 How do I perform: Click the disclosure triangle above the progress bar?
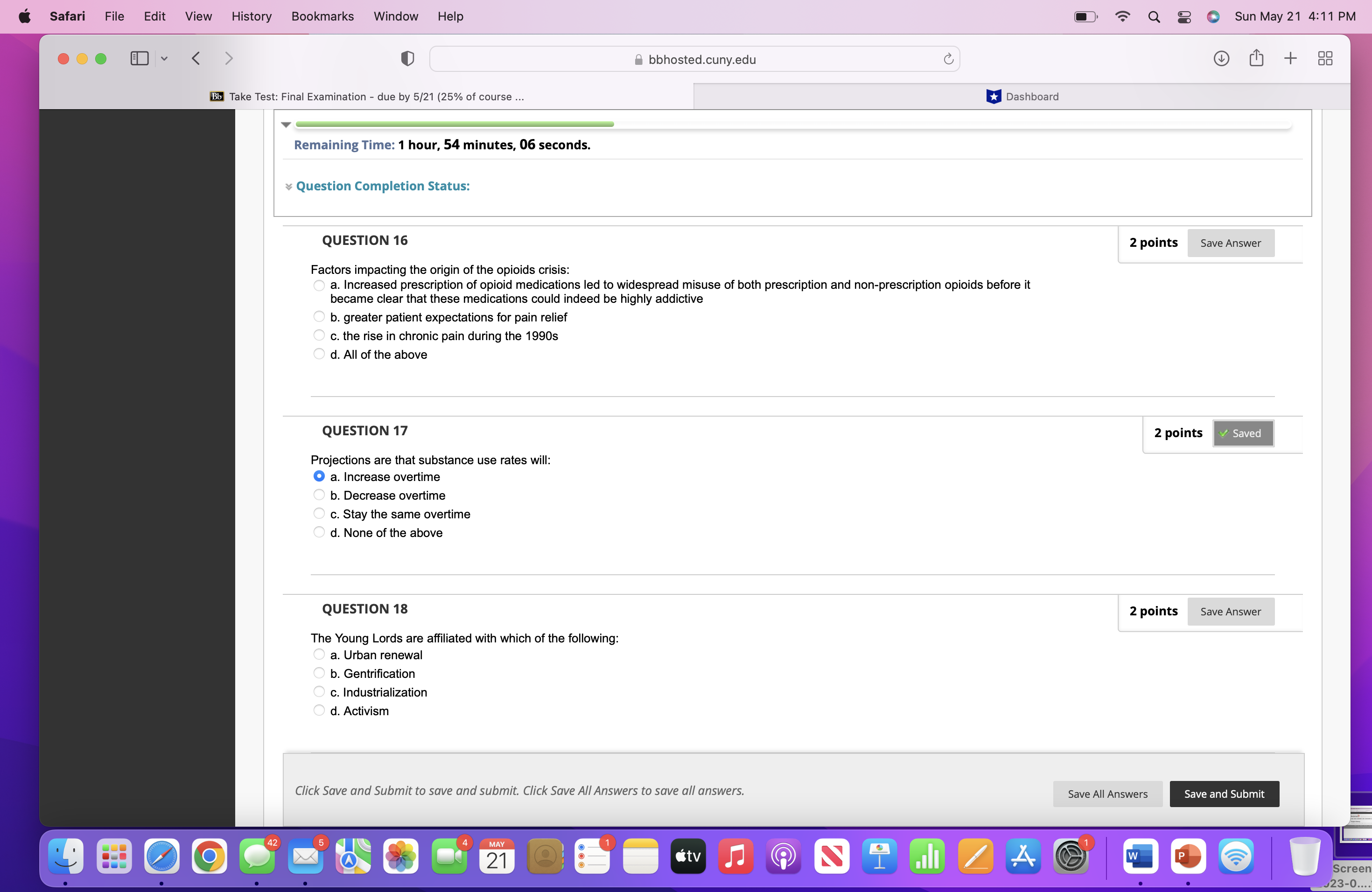[286, 125]
